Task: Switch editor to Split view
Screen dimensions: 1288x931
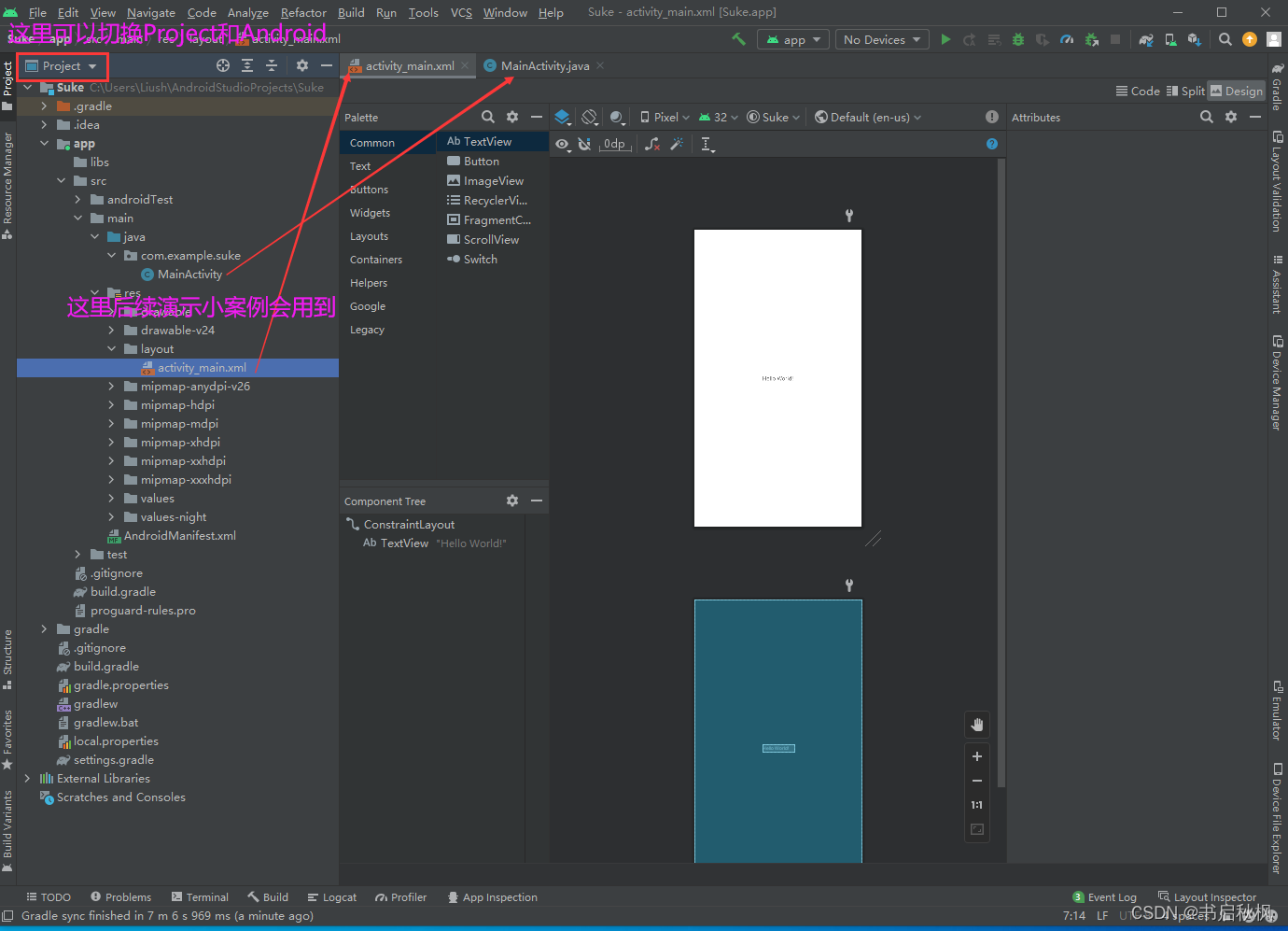Action: [x=1185, y=91]
